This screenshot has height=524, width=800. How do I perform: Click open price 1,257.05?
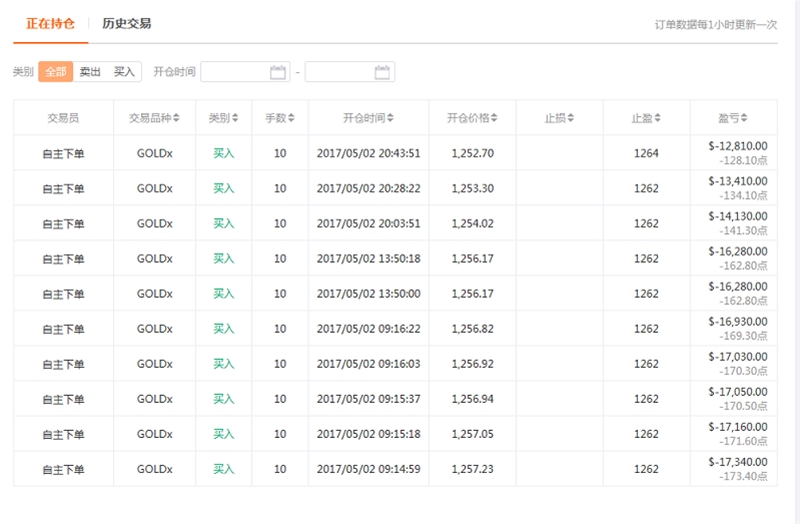pyautogui.click(x=472, y=434)
